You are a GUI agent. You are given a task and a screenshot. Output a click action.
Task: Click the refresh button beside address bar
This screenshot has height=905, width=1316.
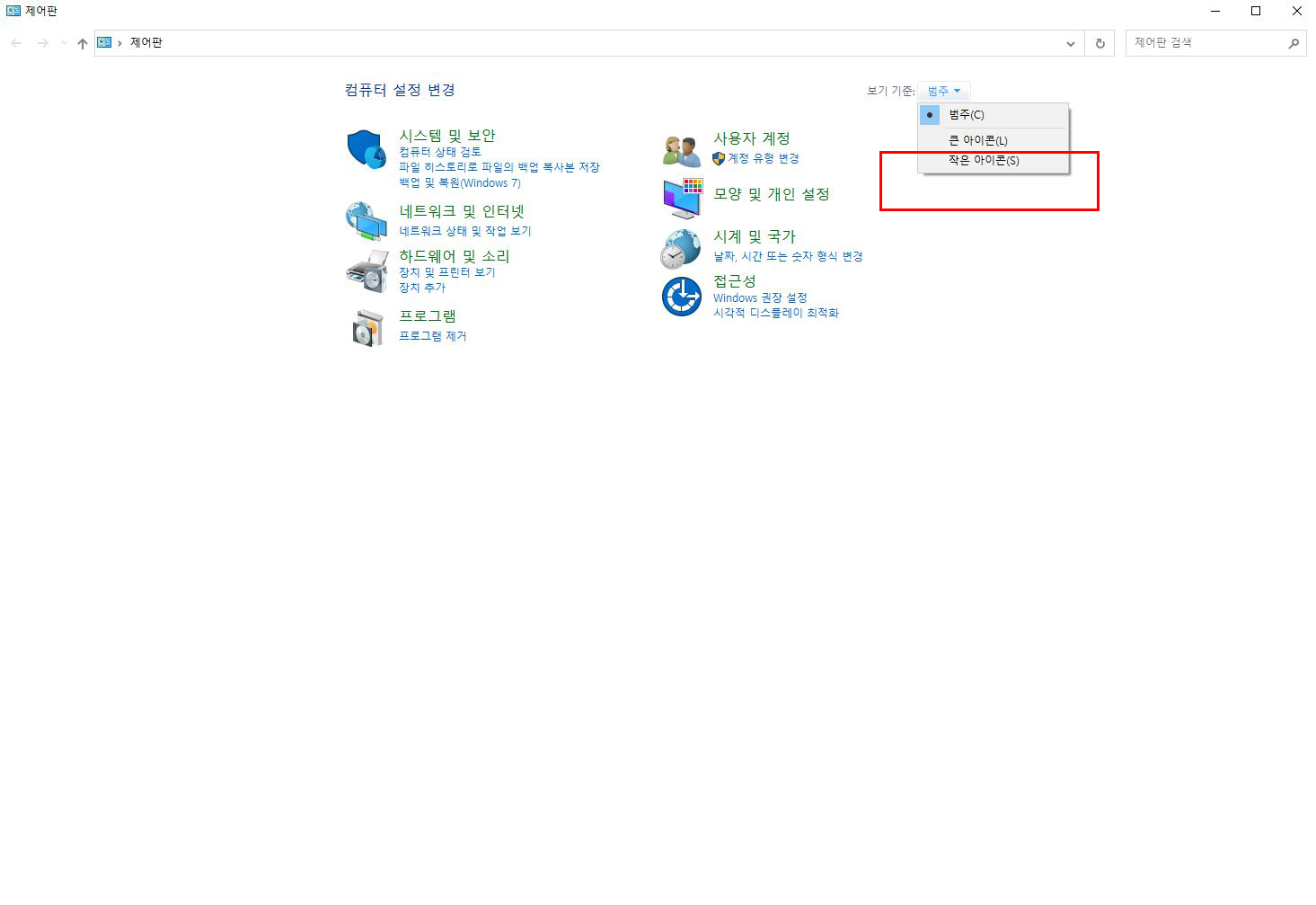coord(1100,43)
